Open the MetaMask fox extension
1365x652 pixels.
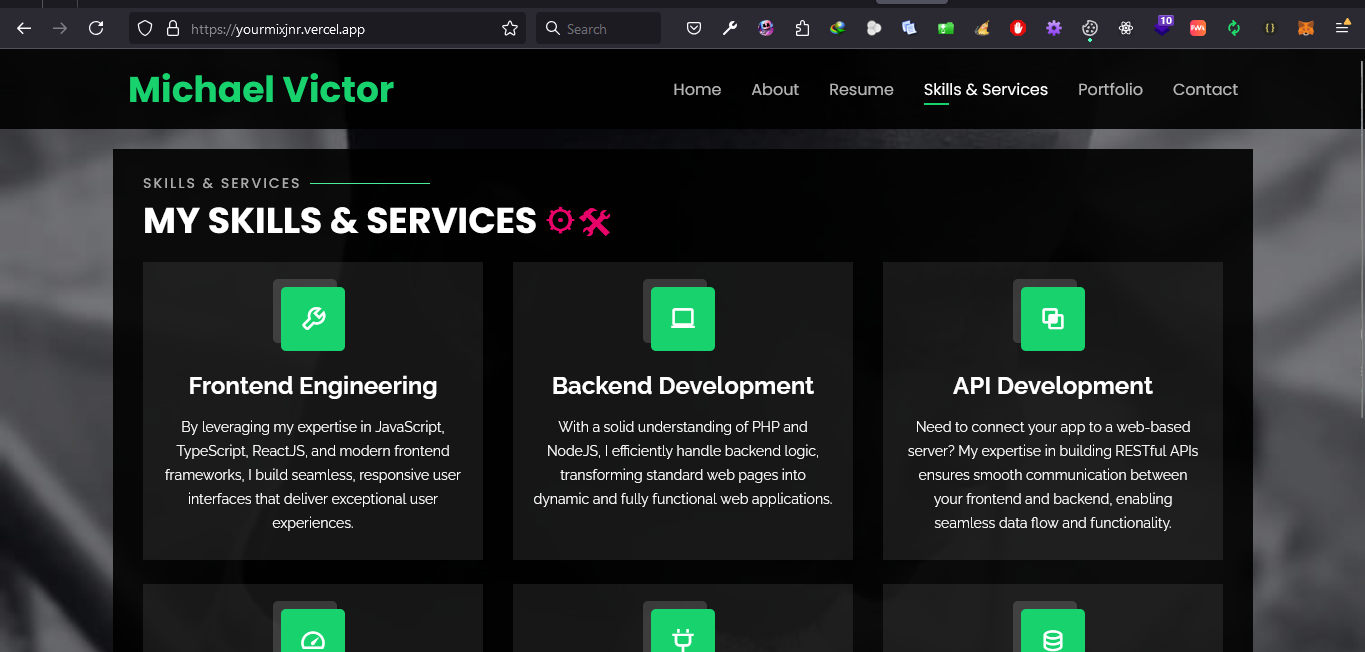tap(1306, 29)
